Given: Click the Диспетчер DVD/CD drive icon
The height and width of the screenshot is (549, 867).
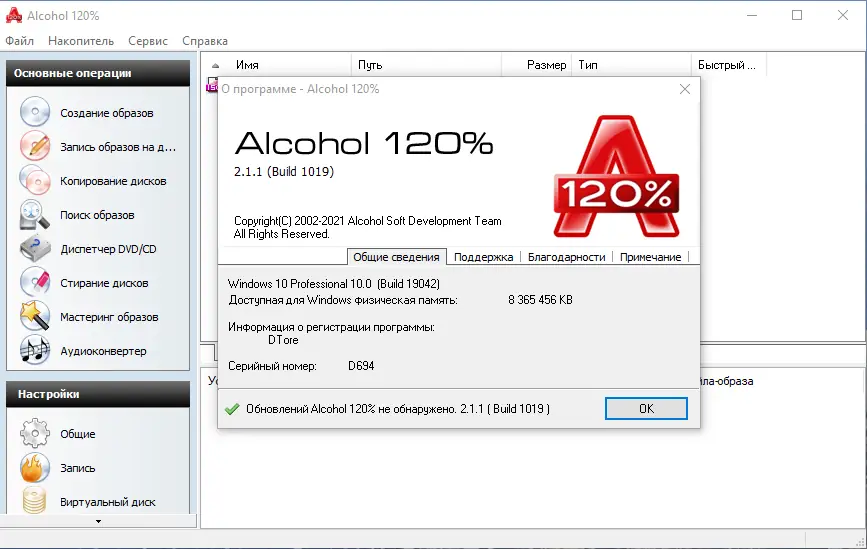Looking at the screenshot, I should pyautogui.click(x=35, y=249).
